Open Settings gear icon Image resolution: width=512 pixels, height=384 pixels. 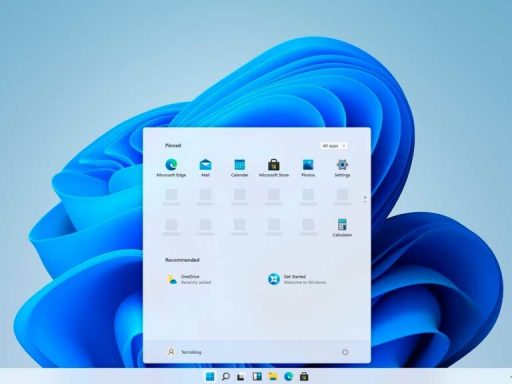342,168
